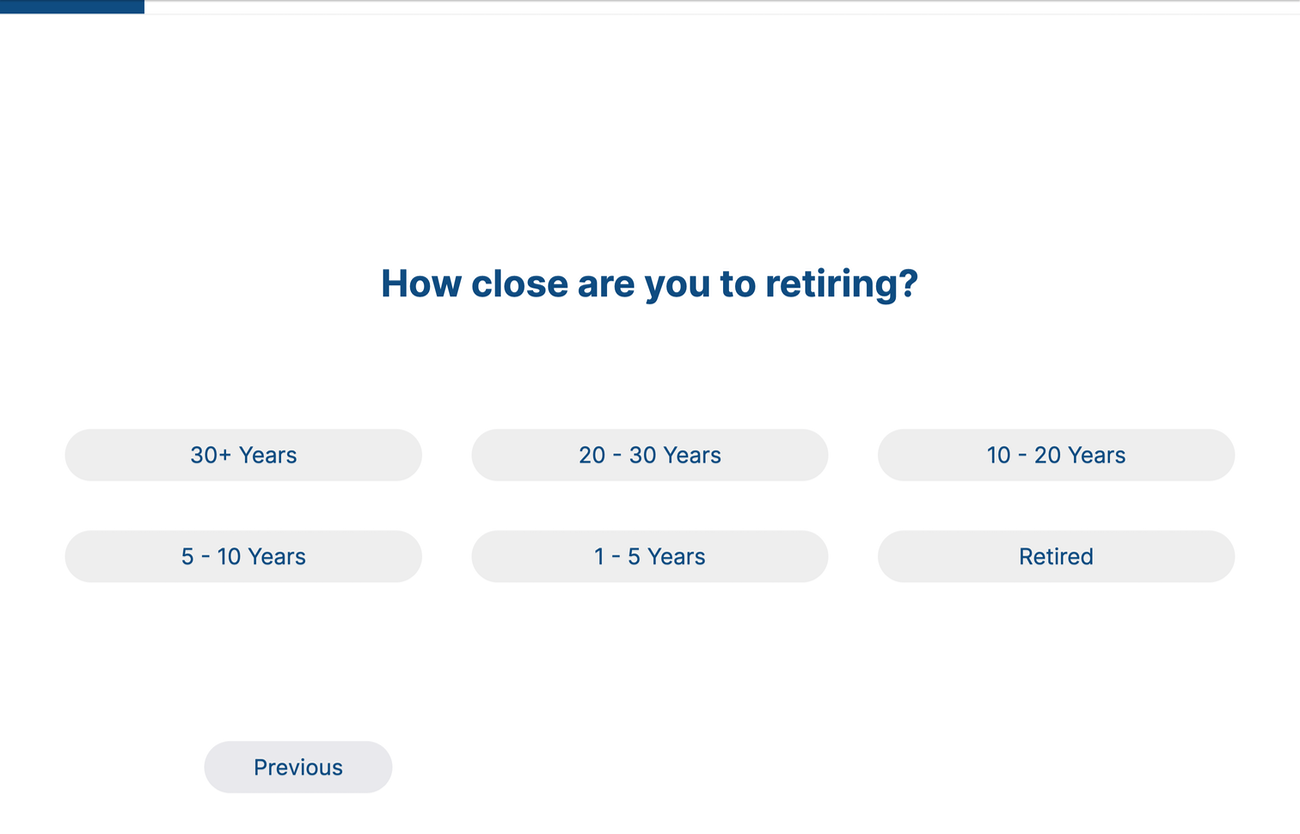Screen dimensions: 1300x834
Task: Click the unfilled portion of the progress bar
Action: click(x=700, y=6)
